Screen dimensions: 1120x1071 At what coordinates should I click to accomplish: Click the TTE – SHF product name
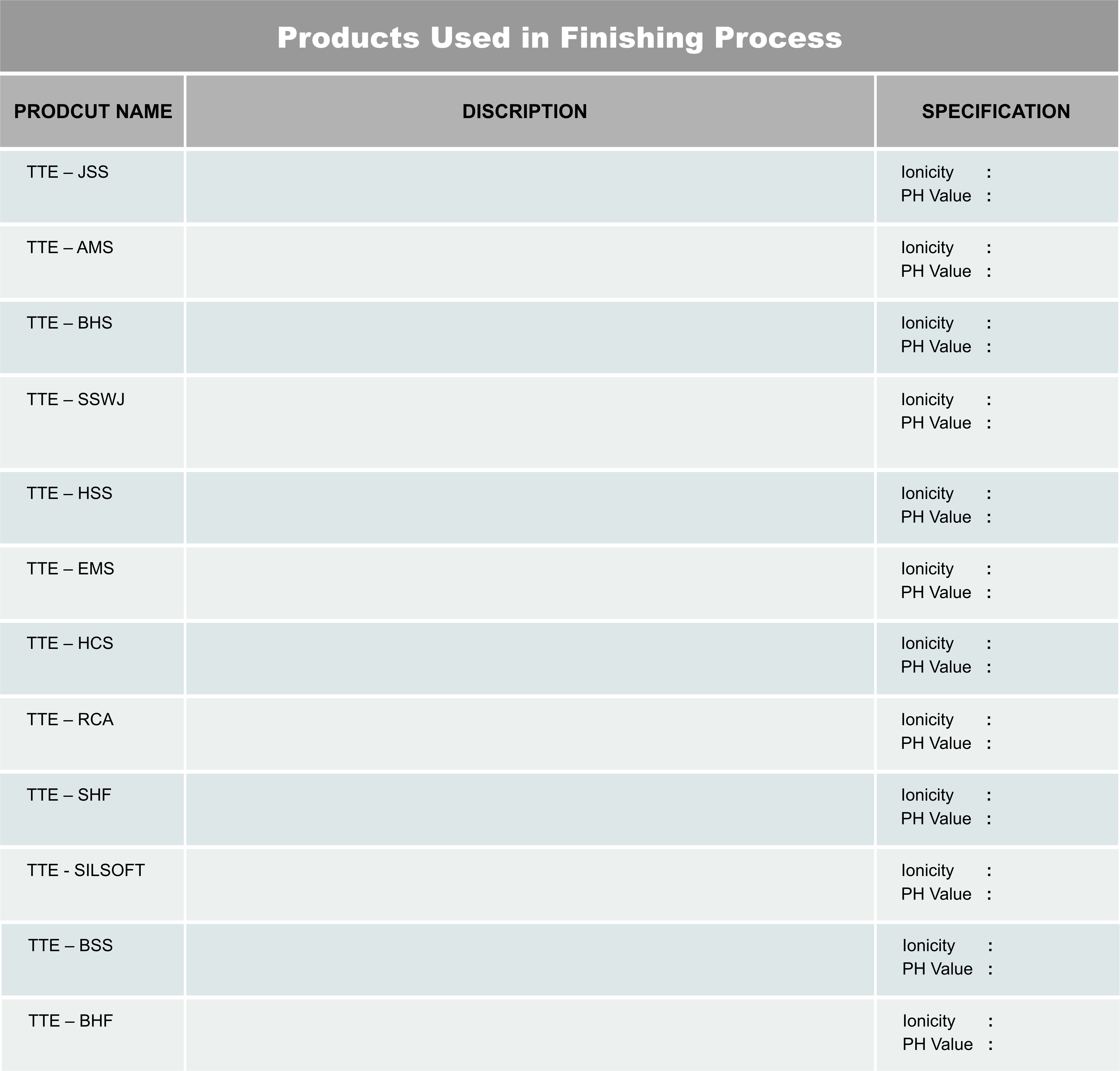coord(68,795)
